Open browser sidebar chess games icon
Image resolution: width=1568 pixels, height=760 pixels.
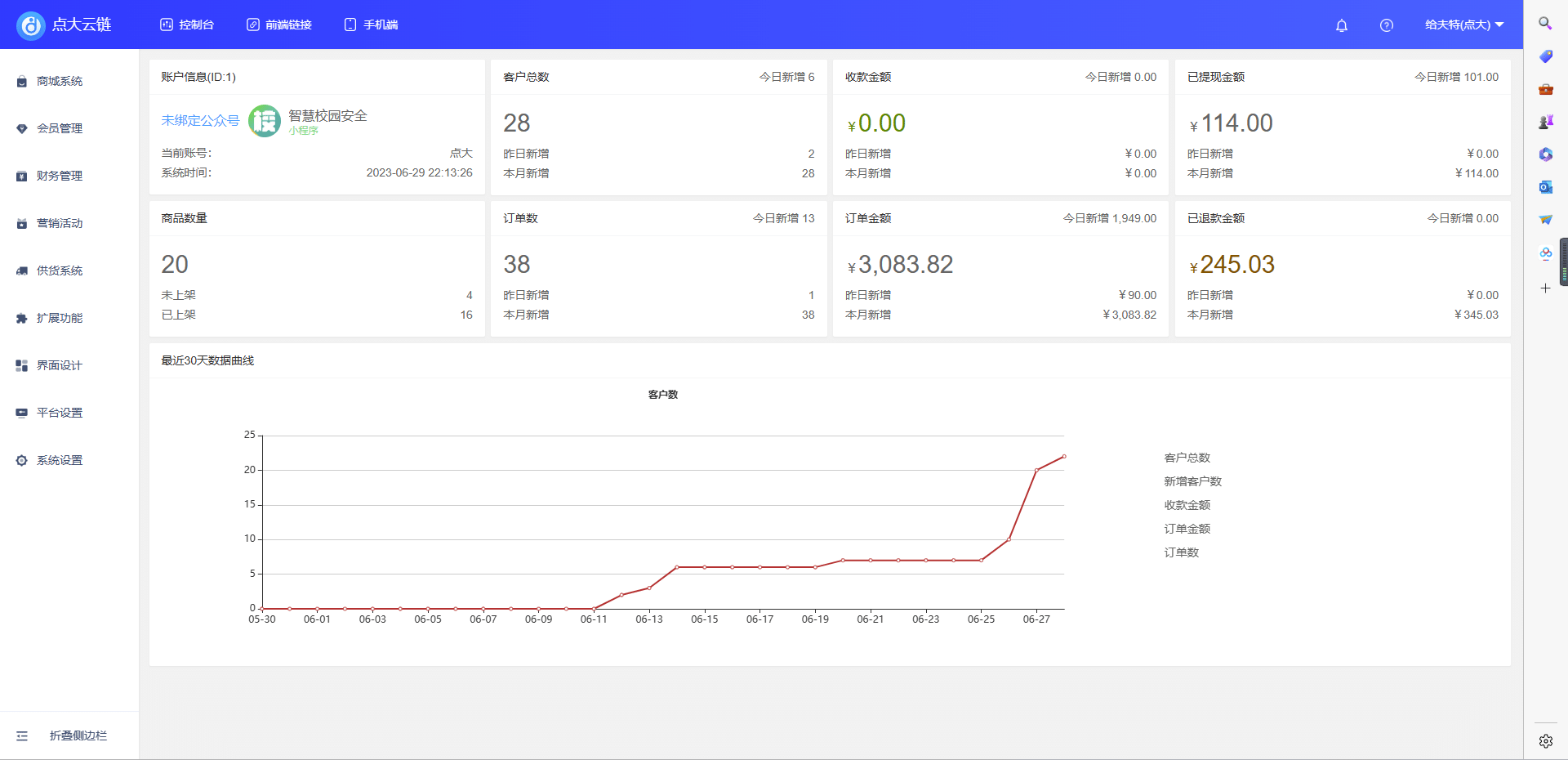pyautogui.click(x=1545, y=122)
